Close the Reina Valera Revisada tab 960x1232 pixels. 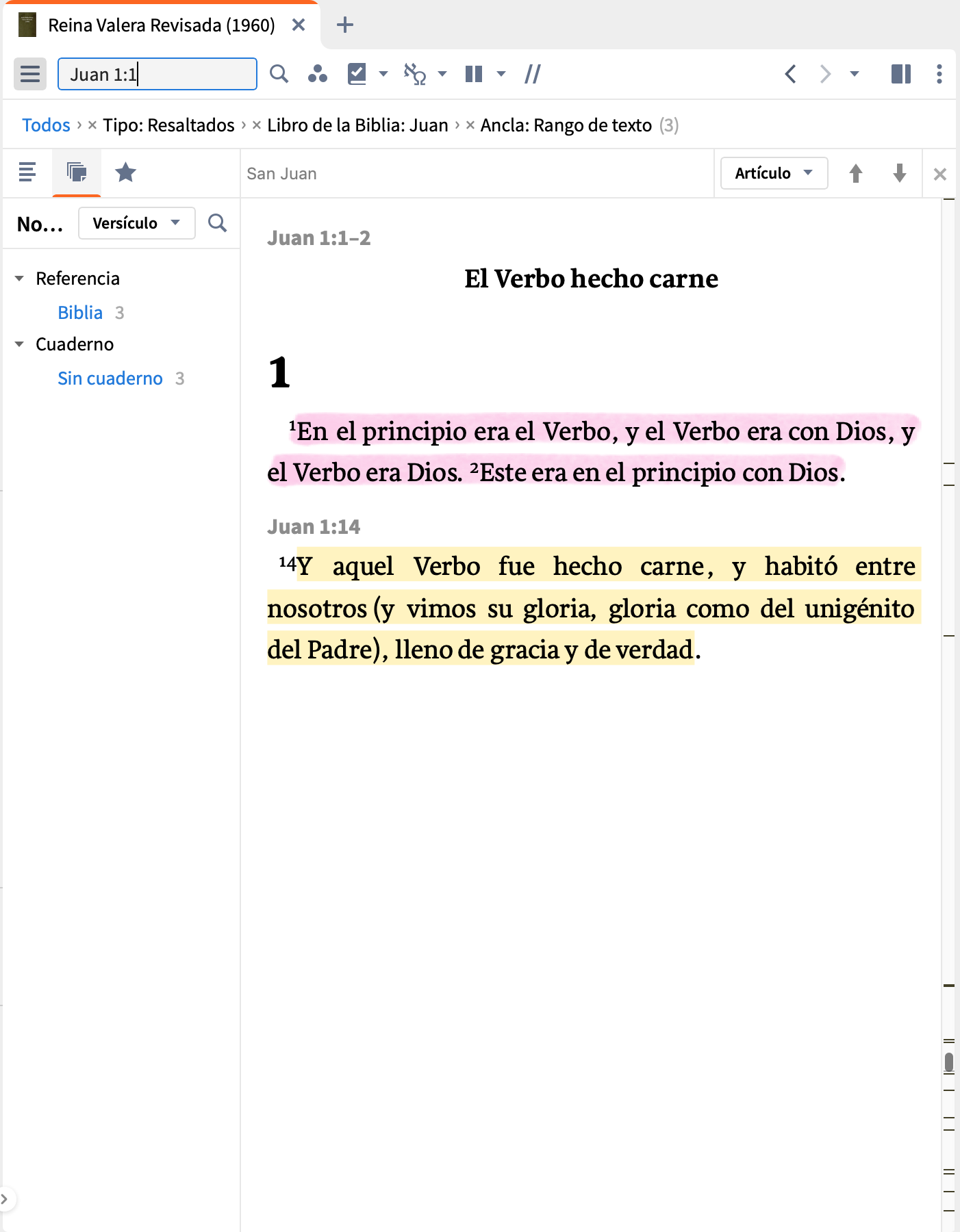299,25
